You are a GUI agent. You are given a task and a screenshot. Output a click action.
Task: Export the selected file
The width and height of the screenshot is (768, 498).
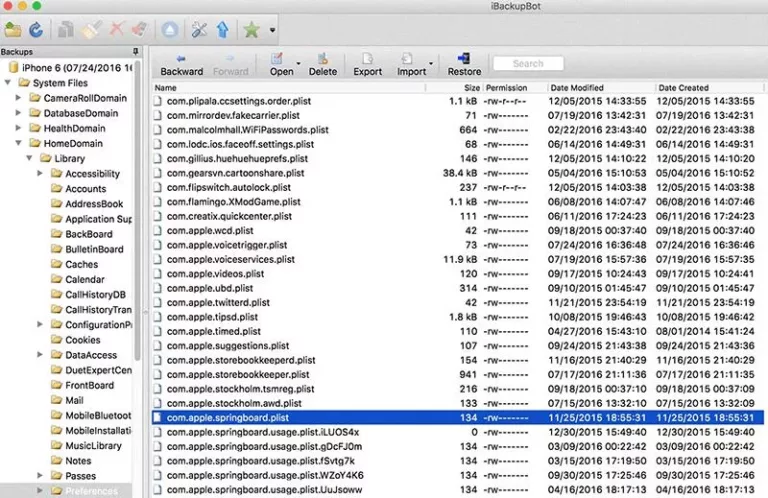367,65
